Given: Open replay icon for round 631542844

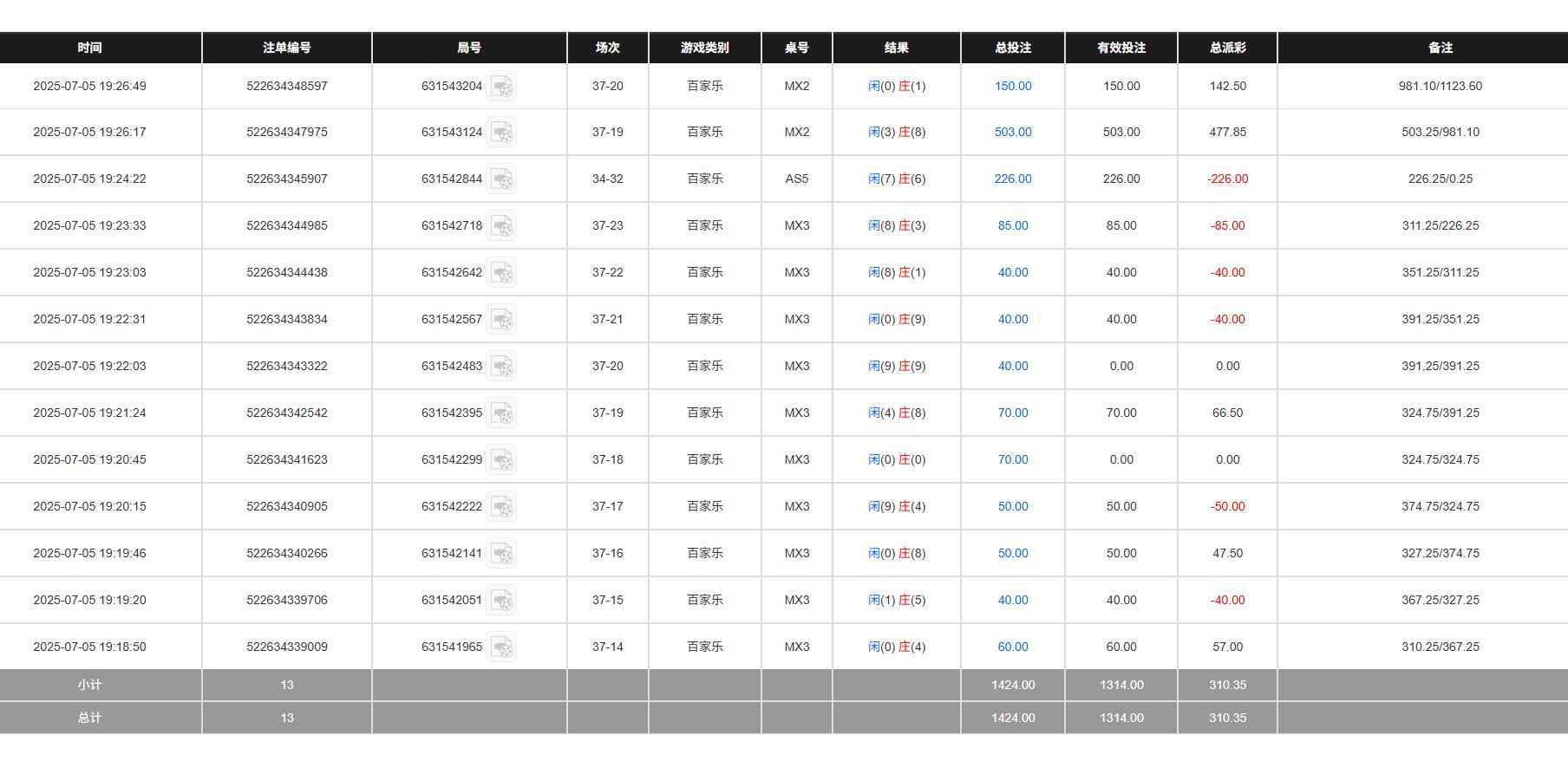Looking at the screenshot, I should coord(501,179).
